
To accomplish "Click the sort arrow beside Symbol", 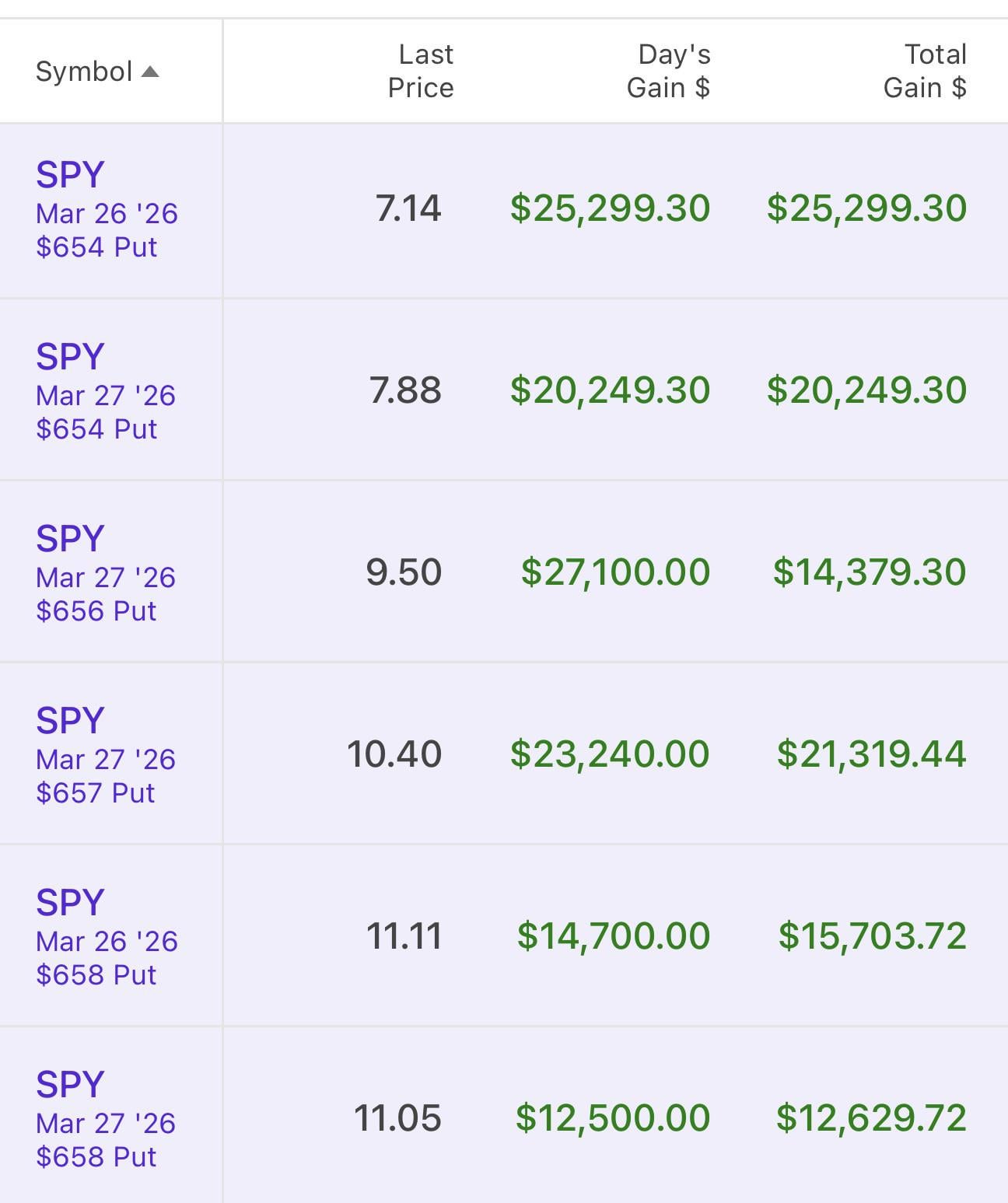I will pos(150,72).
